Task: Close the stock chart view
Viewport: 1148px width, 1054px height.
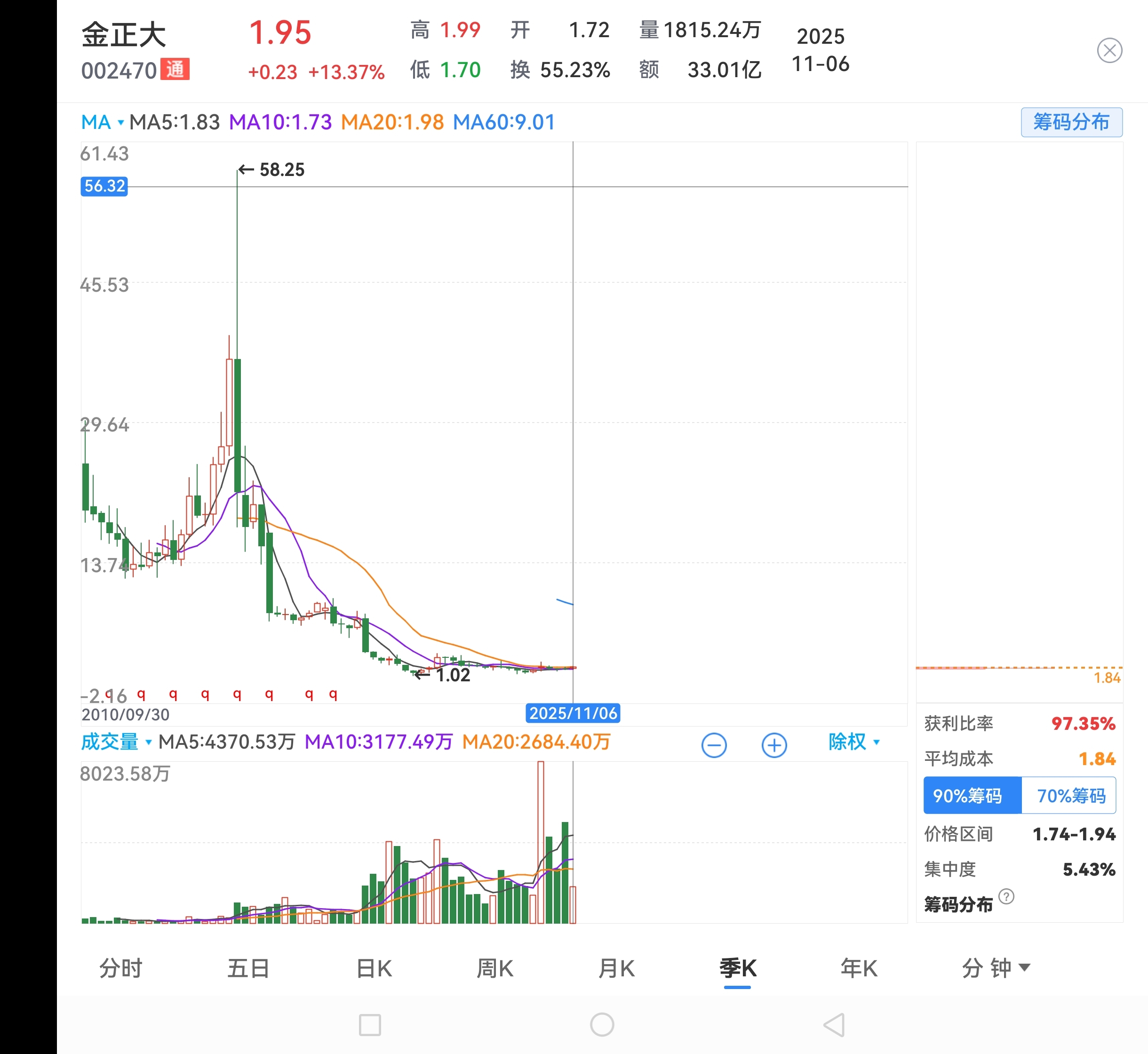Action: coord(1109,51)
